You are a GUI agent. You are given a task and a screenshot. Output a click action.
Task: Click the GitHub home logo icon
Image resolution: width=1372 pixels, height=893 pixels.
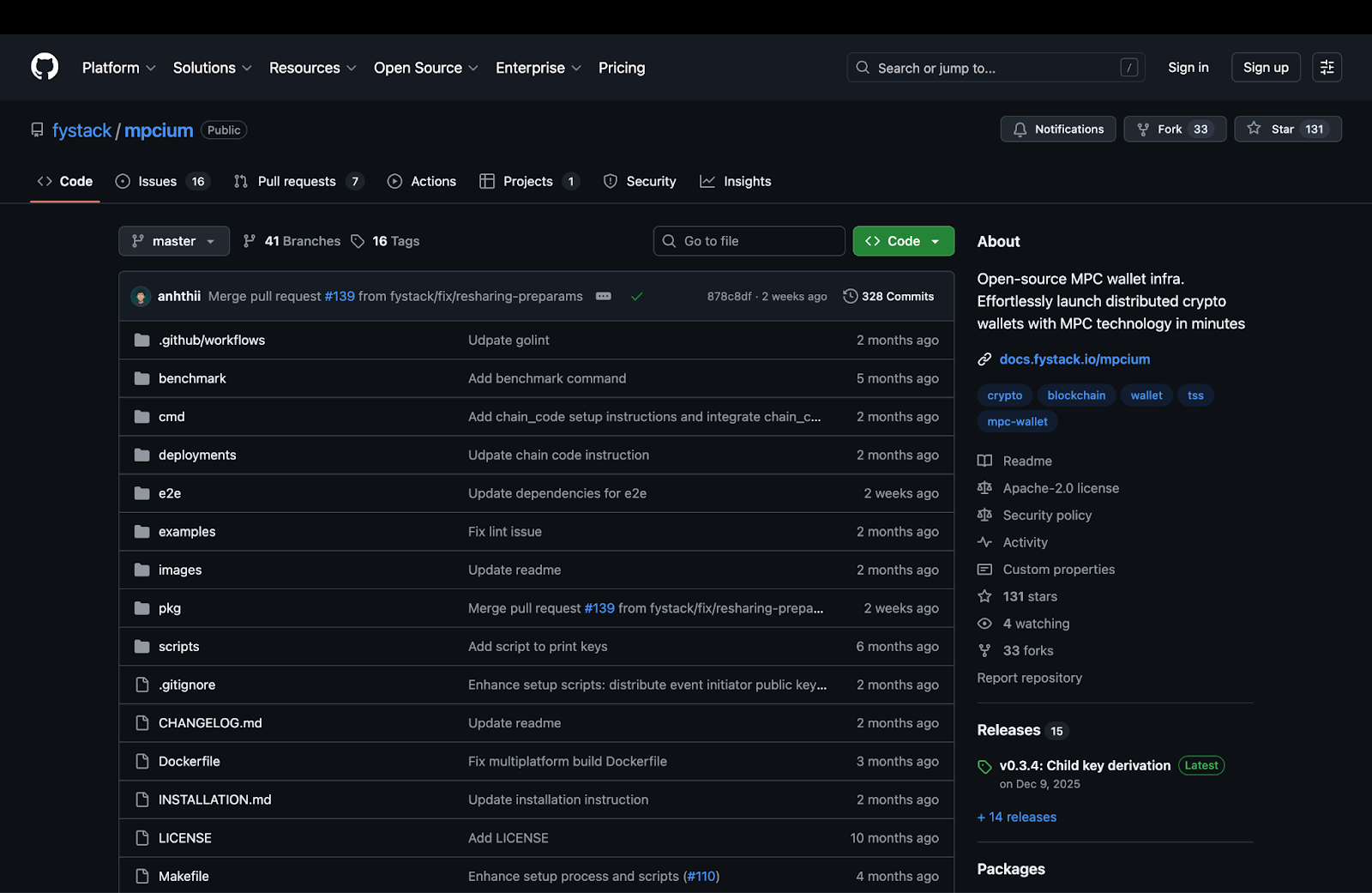tap(44, 67)
